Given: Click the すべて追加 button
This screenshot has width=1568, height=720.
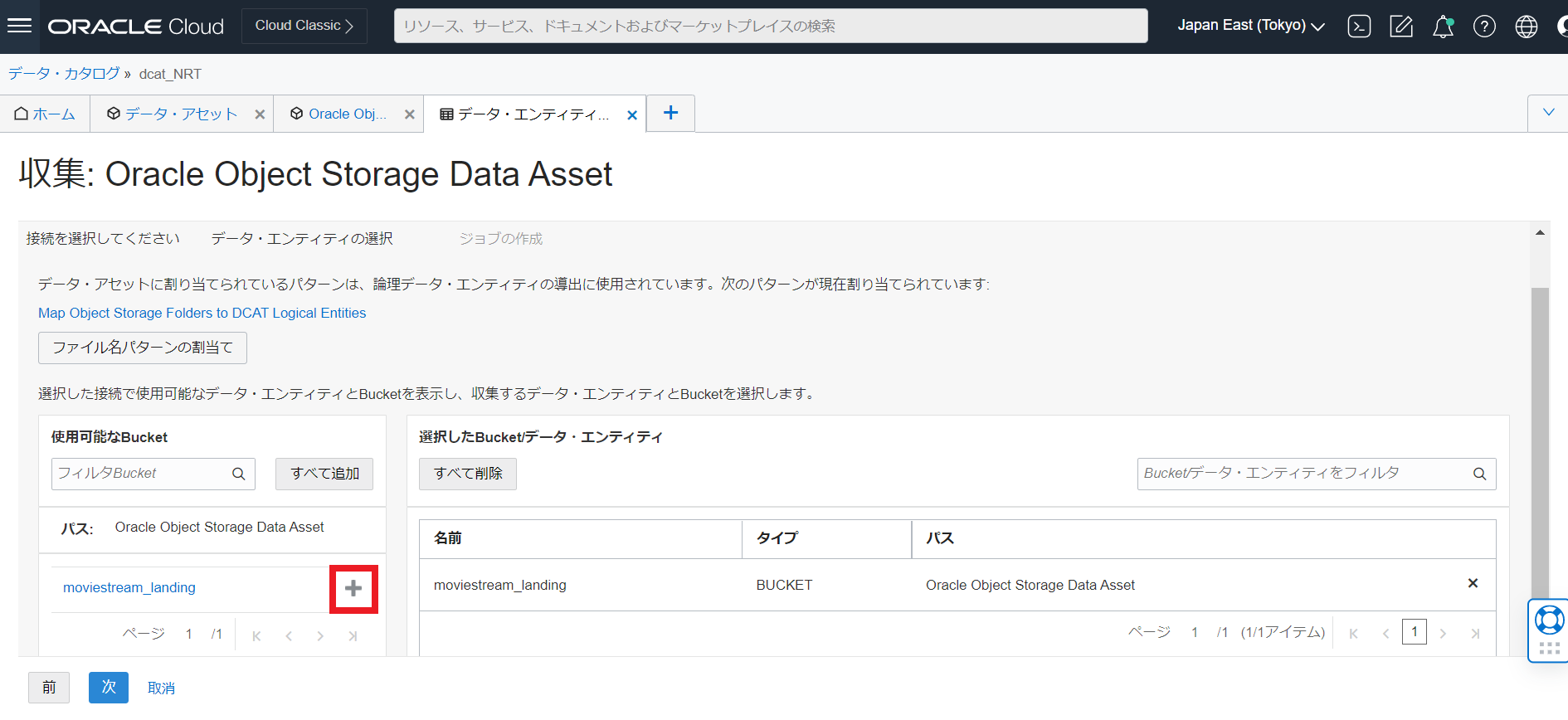Looking at the screenshot, I should coord(324,474).
